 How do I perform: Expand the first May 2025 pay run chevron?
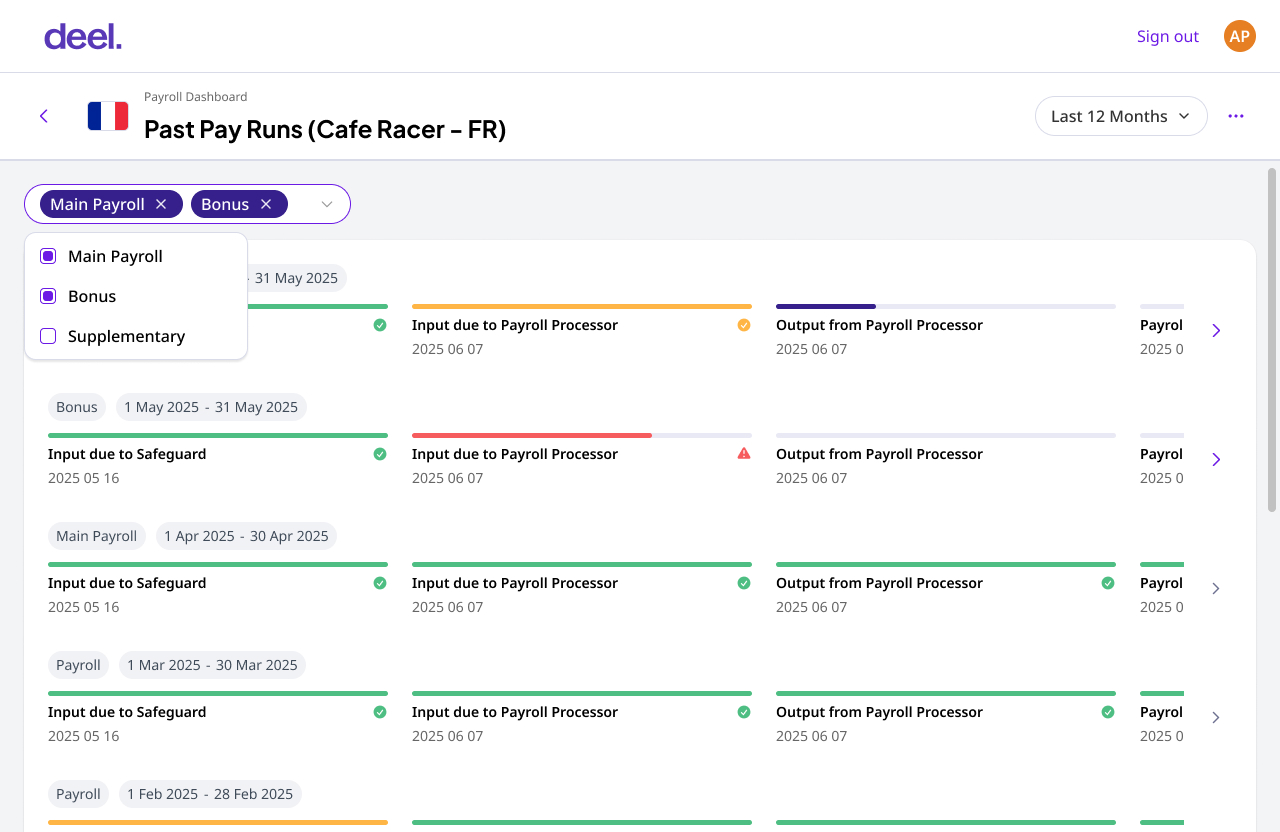(1216, 330)
